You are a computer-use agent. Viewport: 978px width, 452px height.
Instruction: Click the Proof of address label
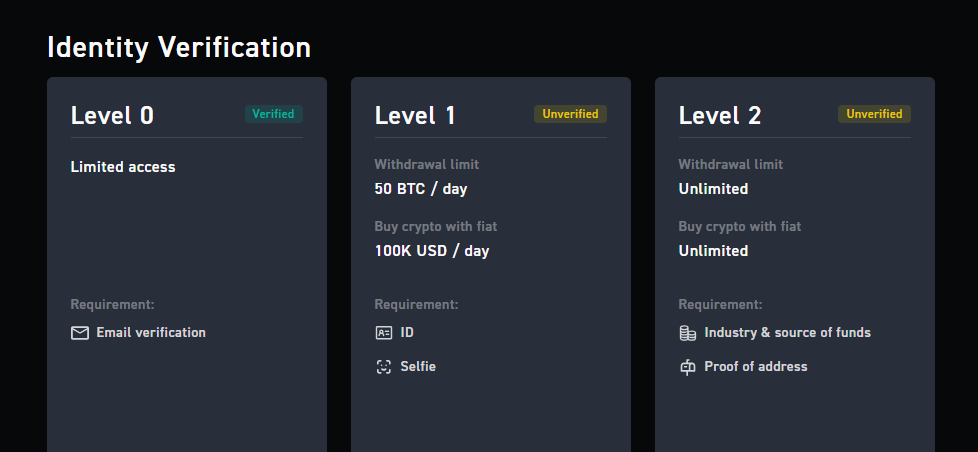pyautogui.click(x=756, y=367)
